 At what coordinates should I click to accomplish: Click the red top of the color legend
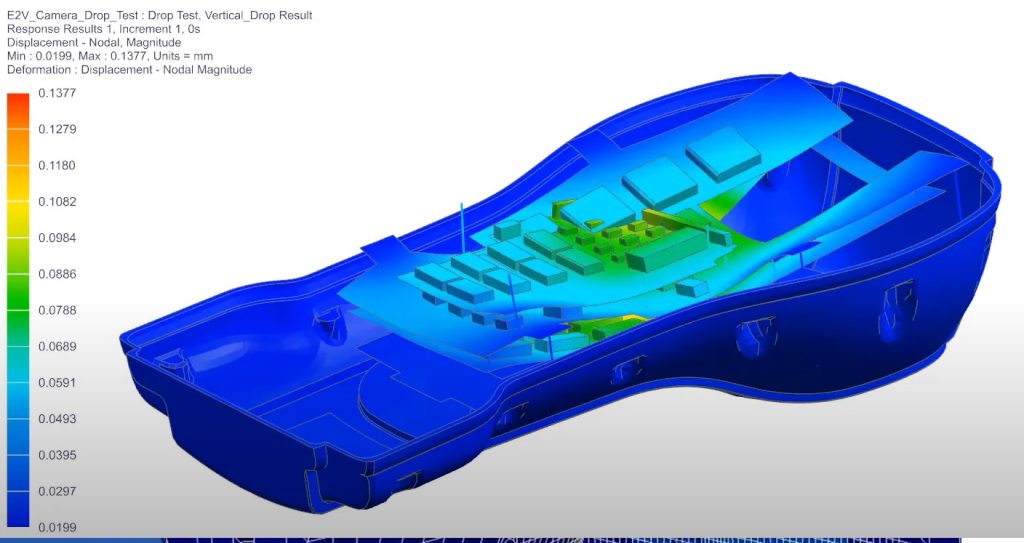click(x=18, y=101)
